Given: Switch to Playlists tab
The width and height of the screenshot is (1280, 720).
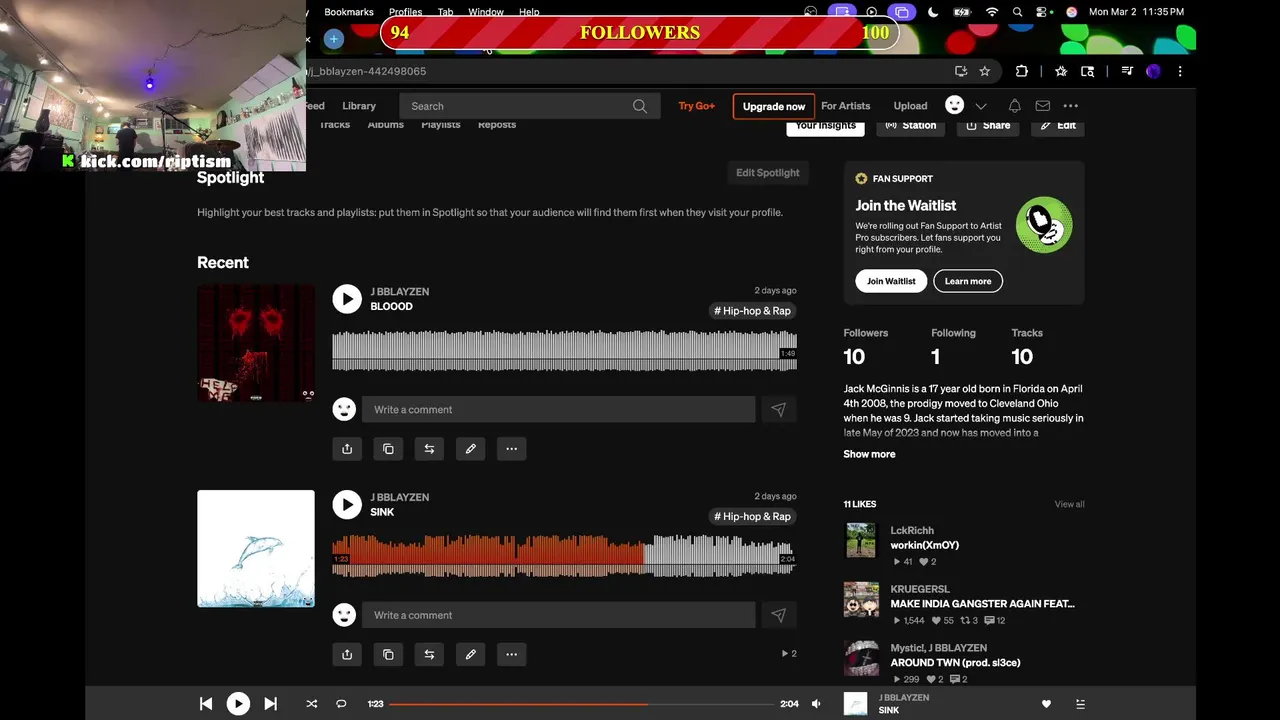Looking at the screenshot, I should pos(440,125).
